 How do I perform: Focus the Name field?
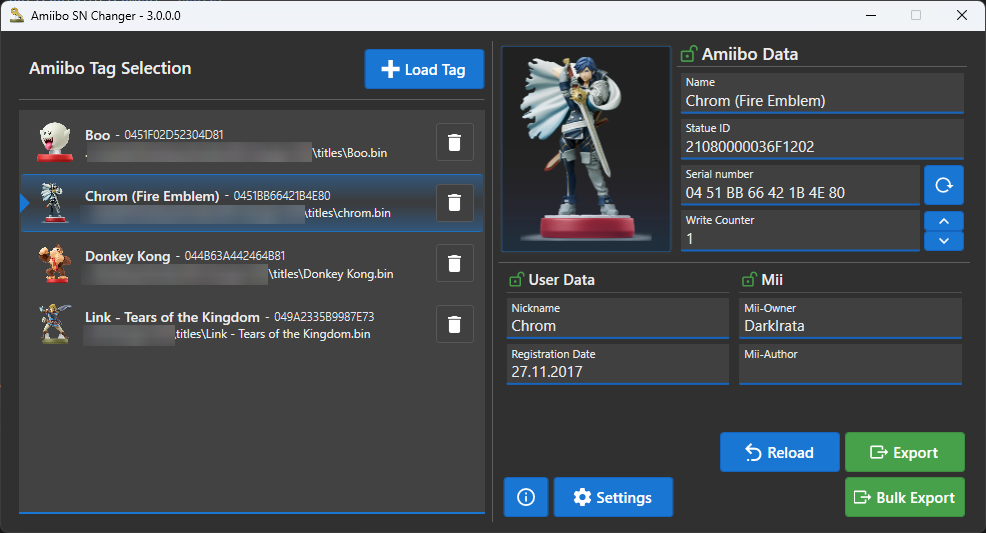coord(822,93)
